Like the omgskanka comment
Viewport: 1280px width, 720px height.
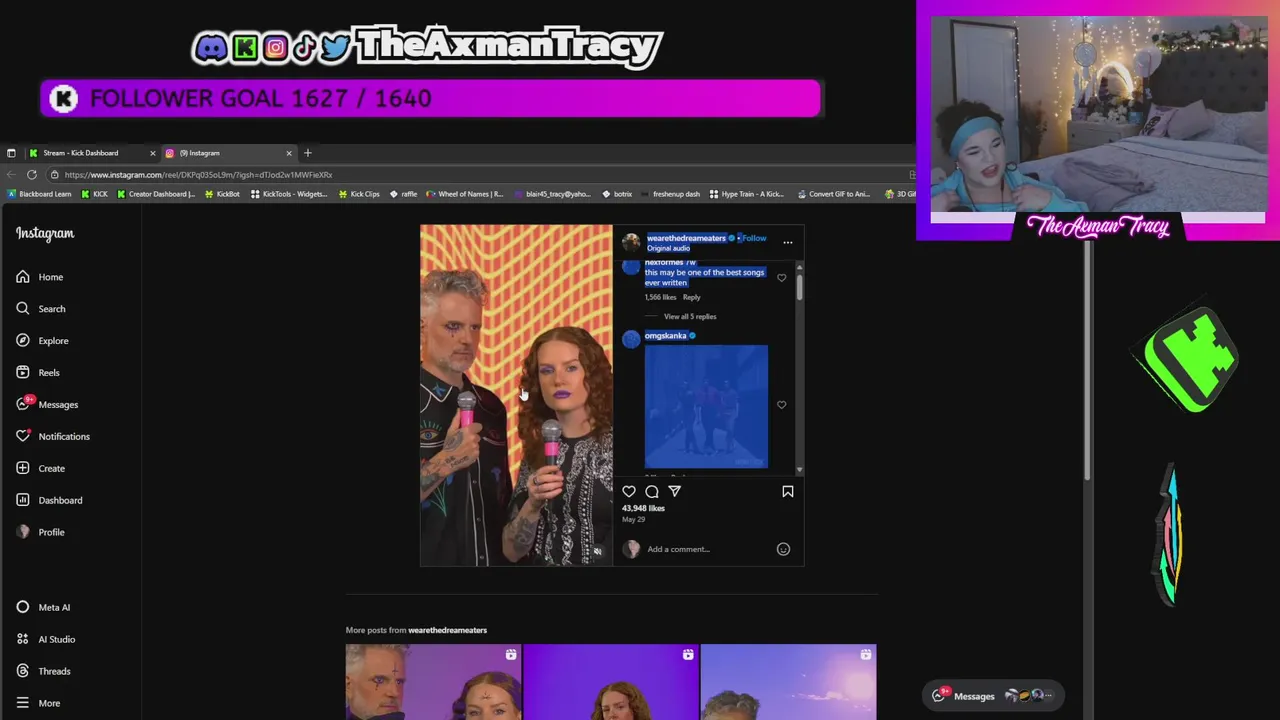coord(782,405)
